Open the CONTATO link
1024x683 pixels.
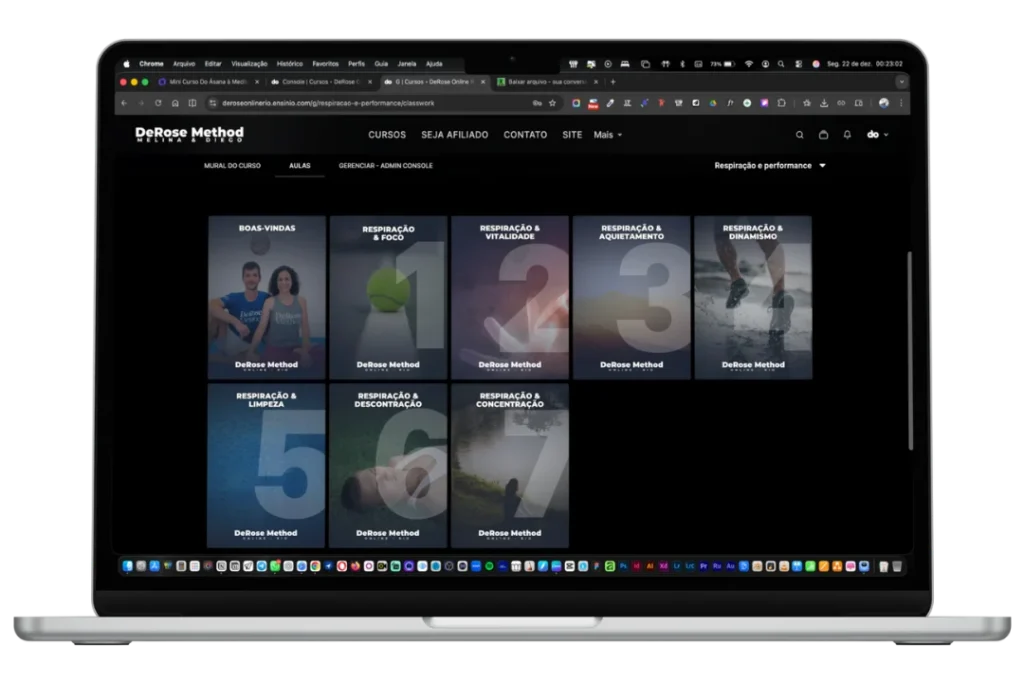[x=525, y=135]
